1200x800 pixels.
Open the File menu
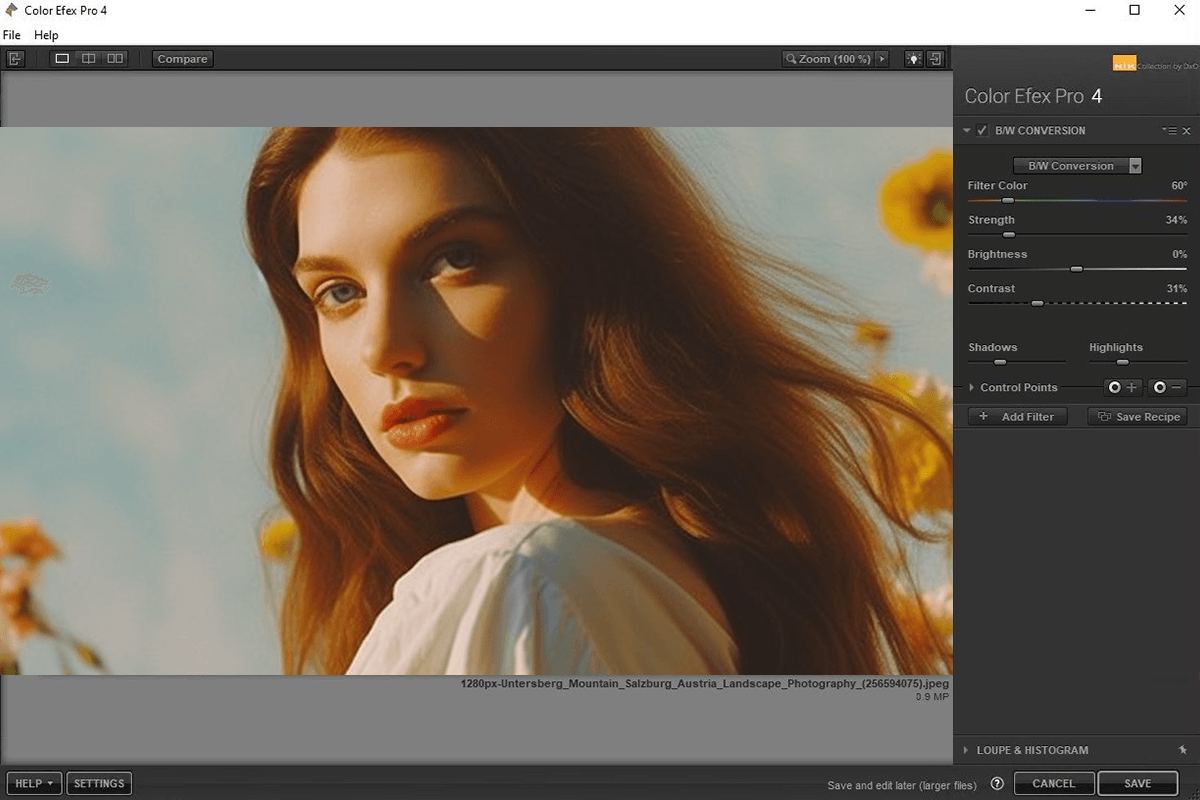click(11, 34)
